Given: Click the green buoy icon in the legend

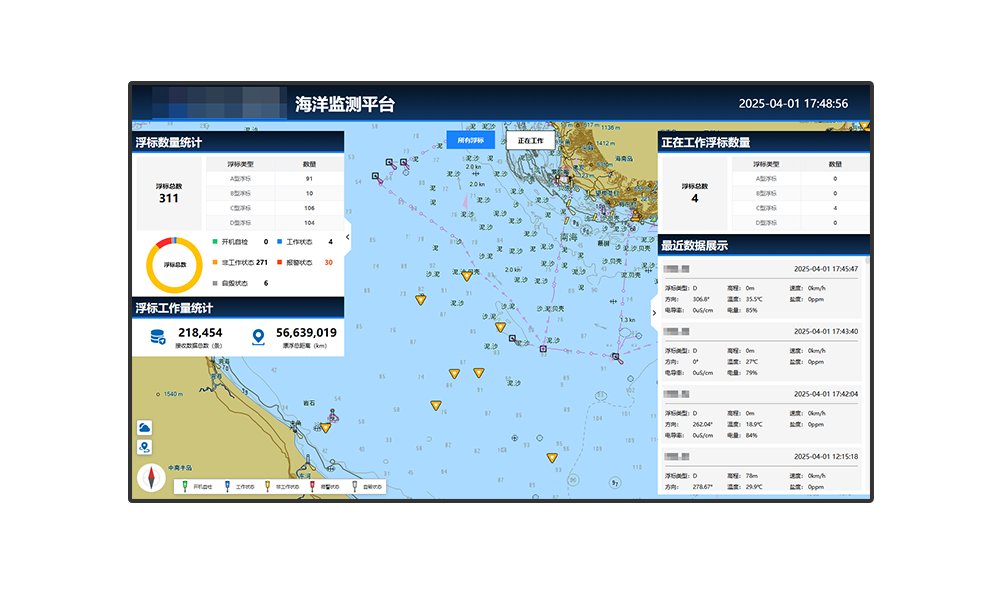Looking at the screenshot, I should [185, 487].
